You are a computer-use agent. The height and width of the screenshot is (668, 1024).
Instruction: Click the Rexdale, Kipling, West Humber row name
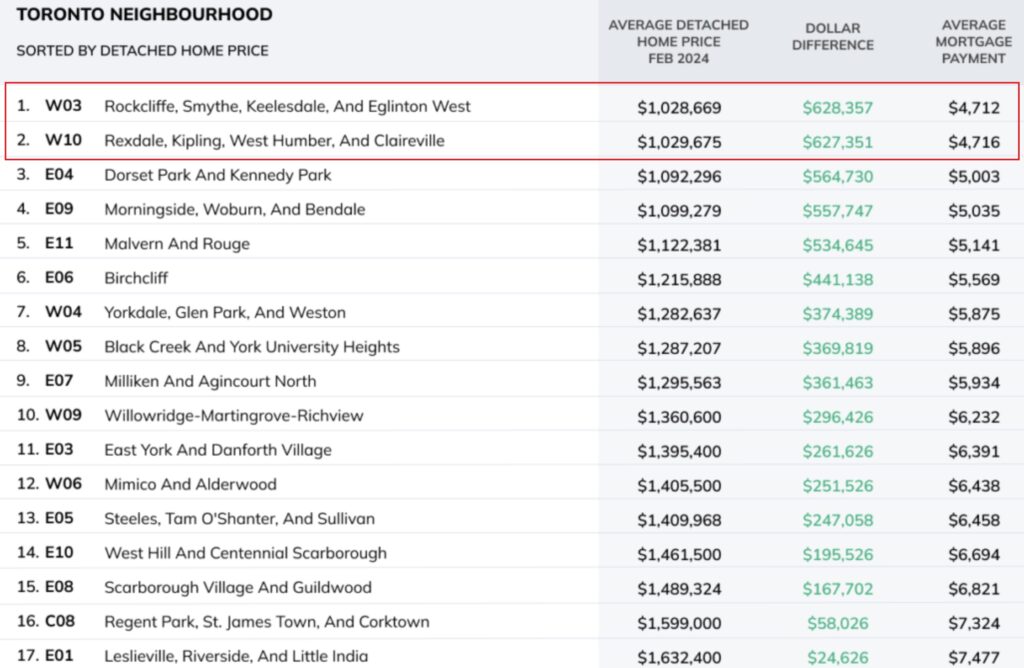point(274,141)
